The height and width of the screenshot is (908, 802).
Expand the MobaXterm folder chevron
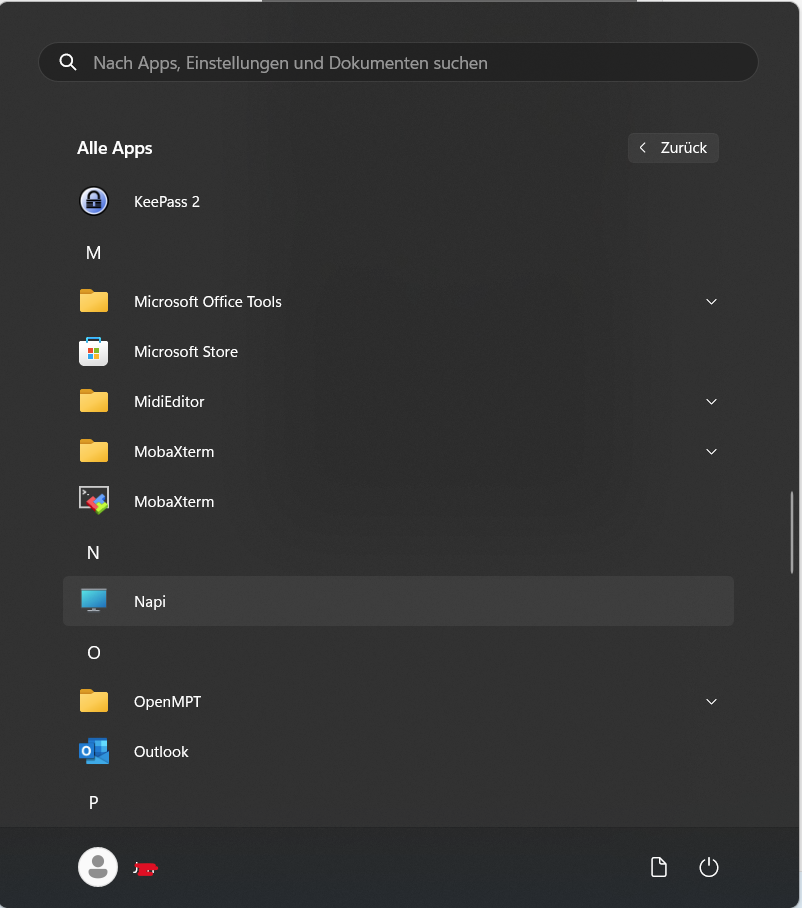click(x=712, y=451)
